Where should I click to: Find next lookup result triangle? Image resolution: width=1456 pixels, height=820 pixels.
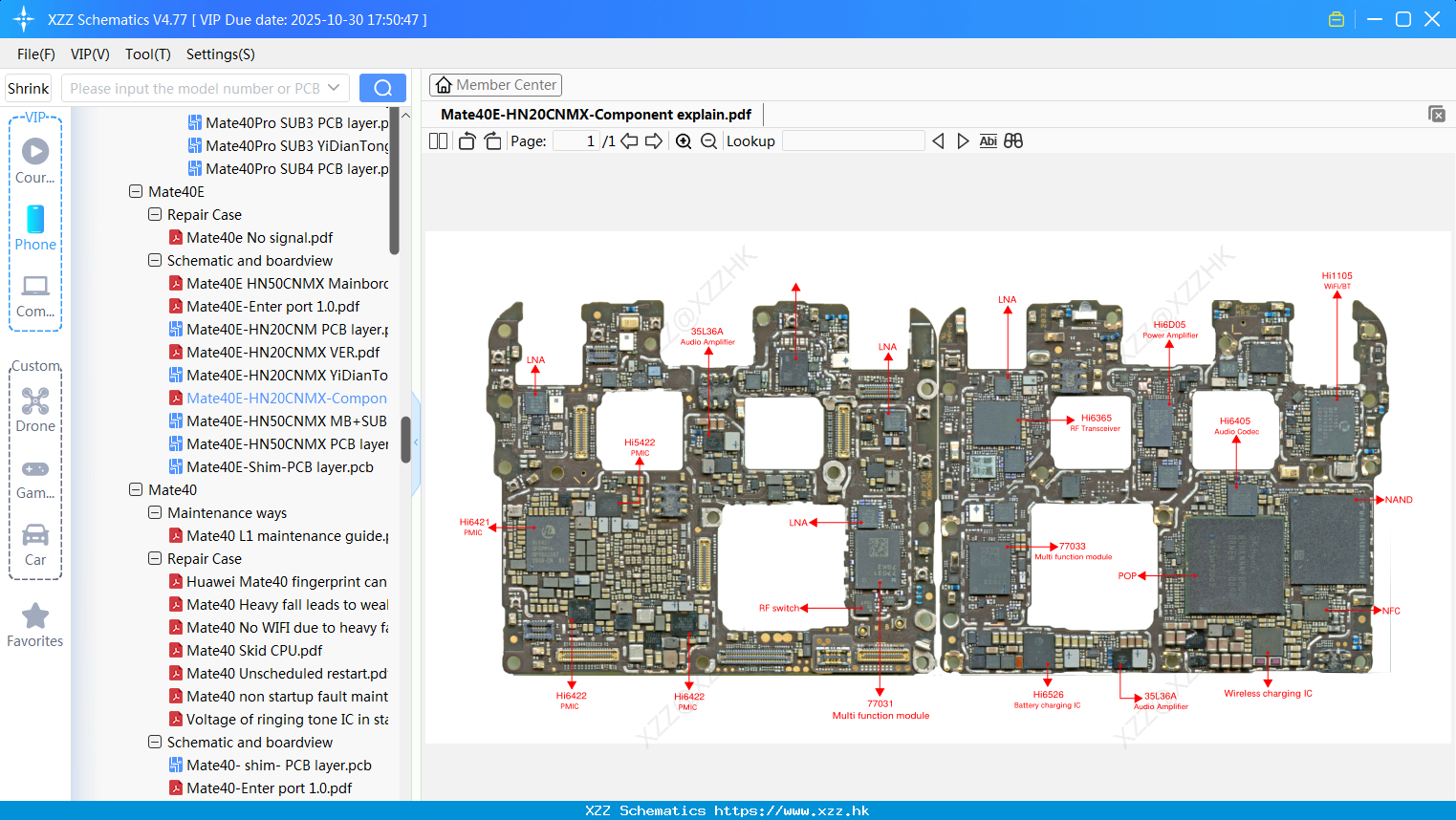tap(963, 140)
